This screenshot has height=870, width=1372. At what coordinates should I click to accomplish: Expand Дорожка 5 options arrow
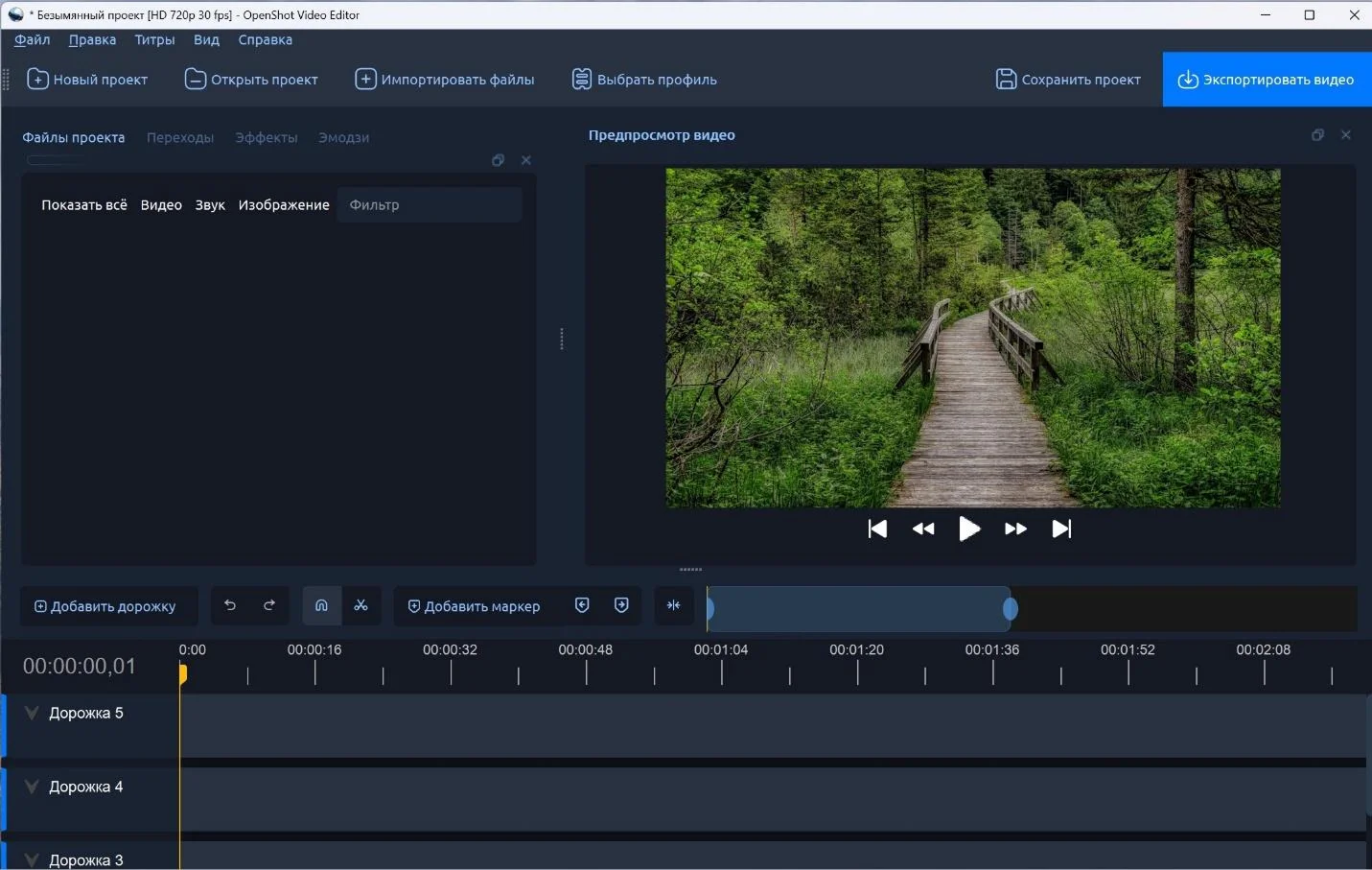pyautogui.click(x=32, y=714)
